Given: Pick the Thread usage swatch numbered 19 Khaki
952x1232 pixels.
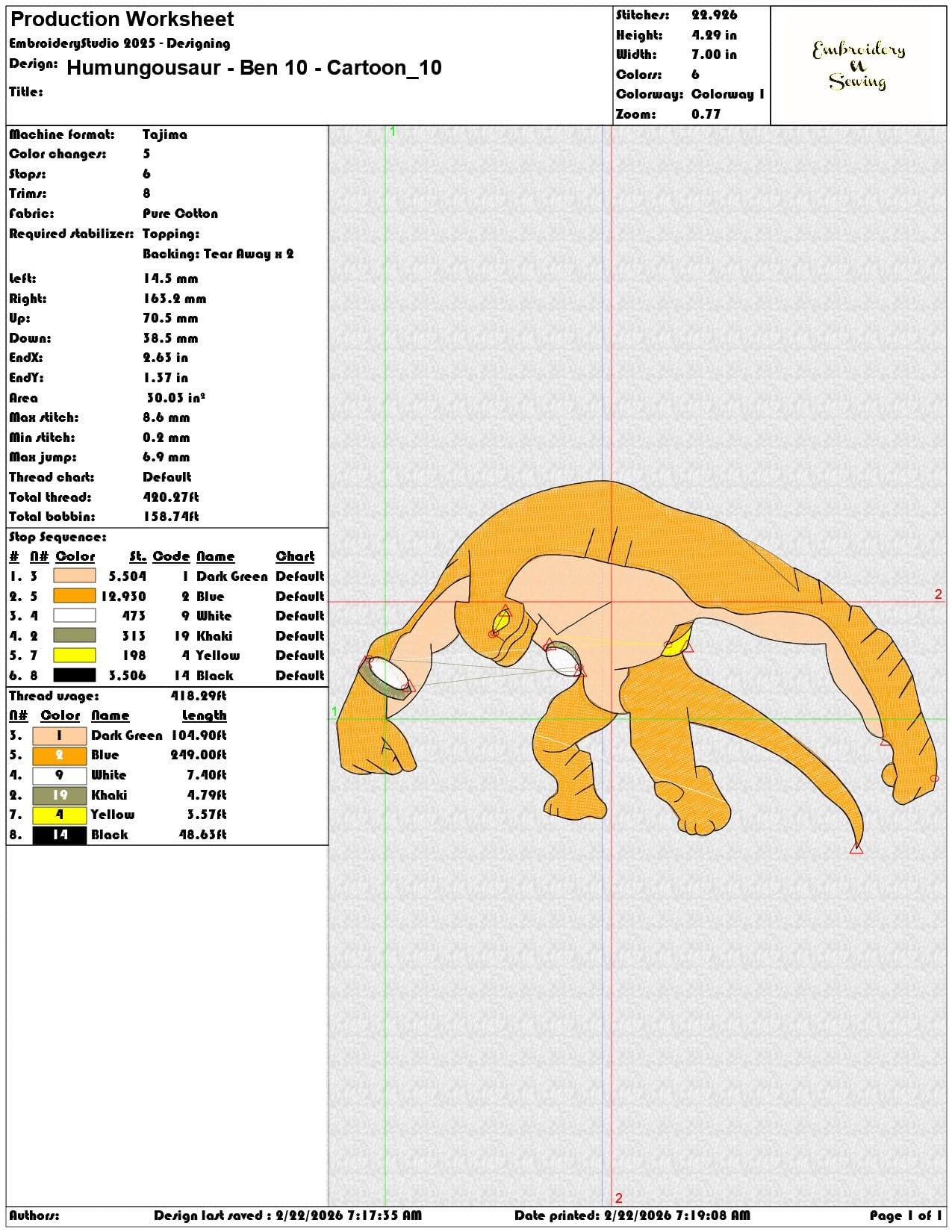Looking at the screenshot, I should pos(60,795).
